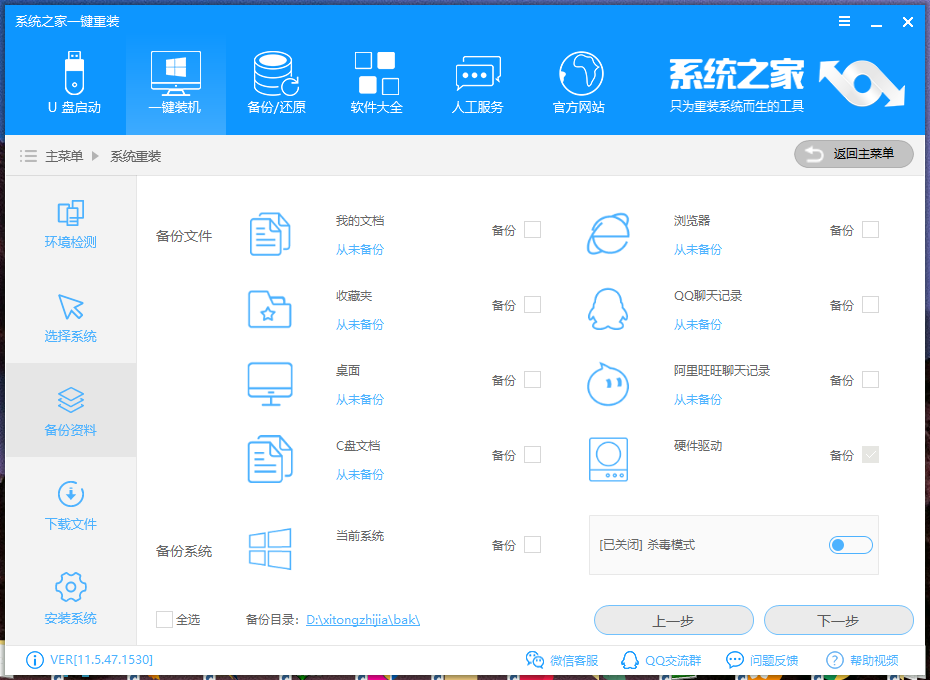Check 备份 box for 当前系统
Screen dimensions: 930x680
coord(533,545)
